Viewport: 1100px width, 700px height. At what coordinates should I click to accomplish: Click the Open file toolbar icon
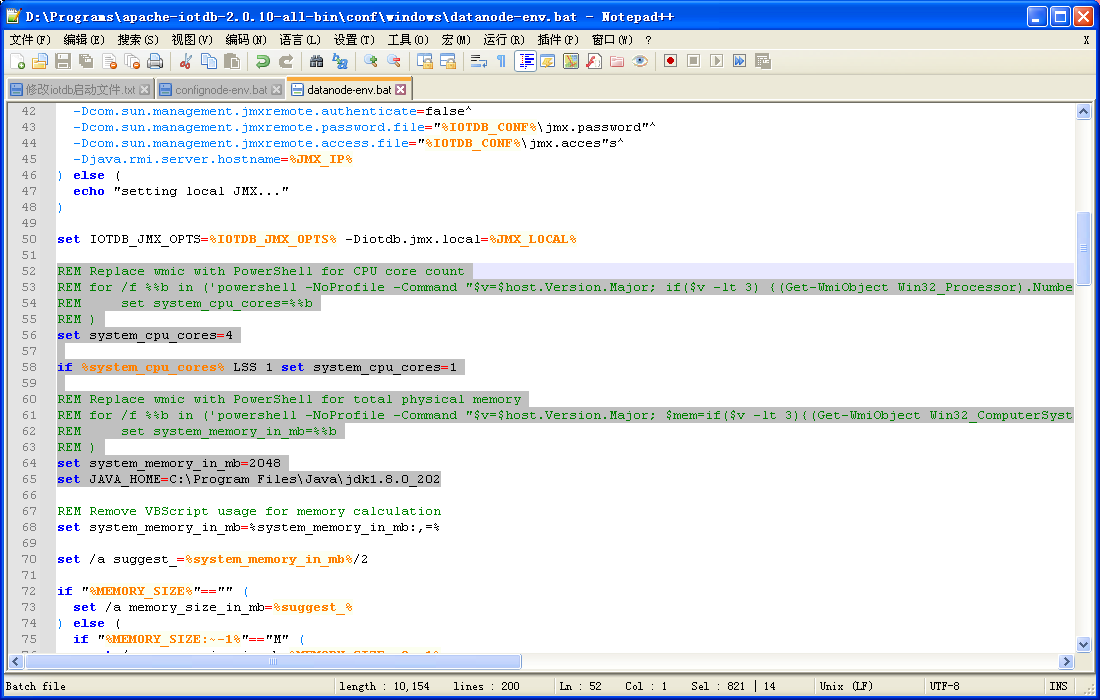point(40,62)
